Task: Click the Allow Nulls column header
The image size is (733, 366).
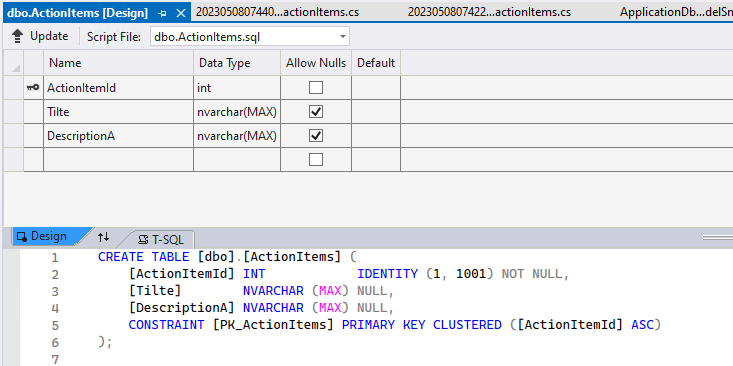Action: 316,63
